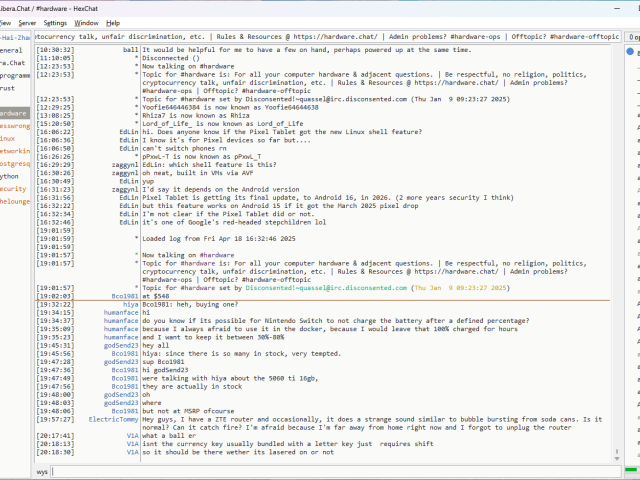Click the "wys" nickname button
640x480 pixels.
(x=42, y=470)
